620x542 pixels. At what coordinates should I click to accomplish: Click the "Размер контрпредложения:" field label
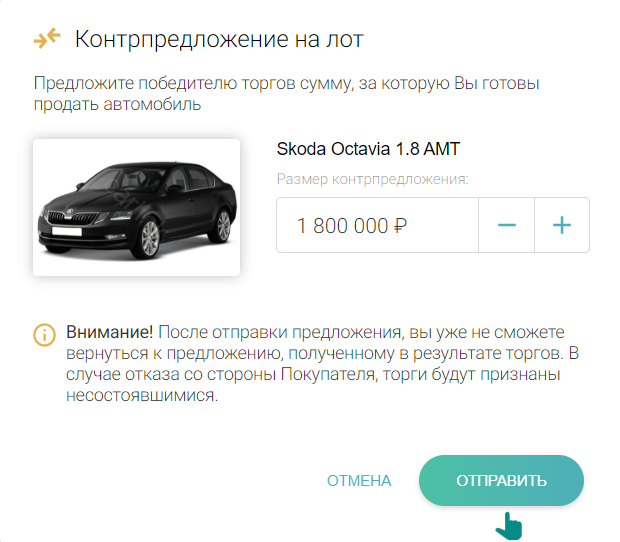(372, 179)
